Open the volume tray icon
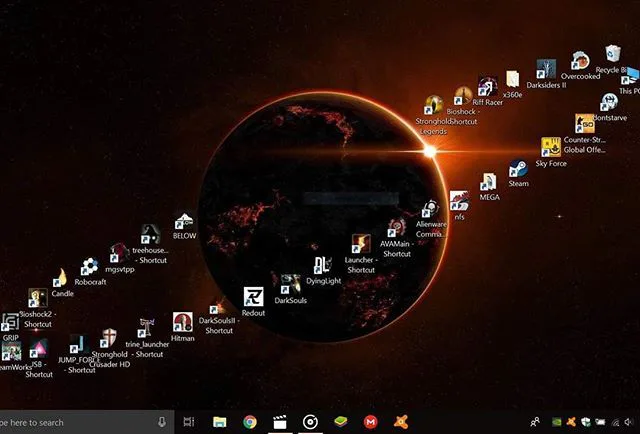The width and height of the screenshot is (640, 434). [629, 422]
